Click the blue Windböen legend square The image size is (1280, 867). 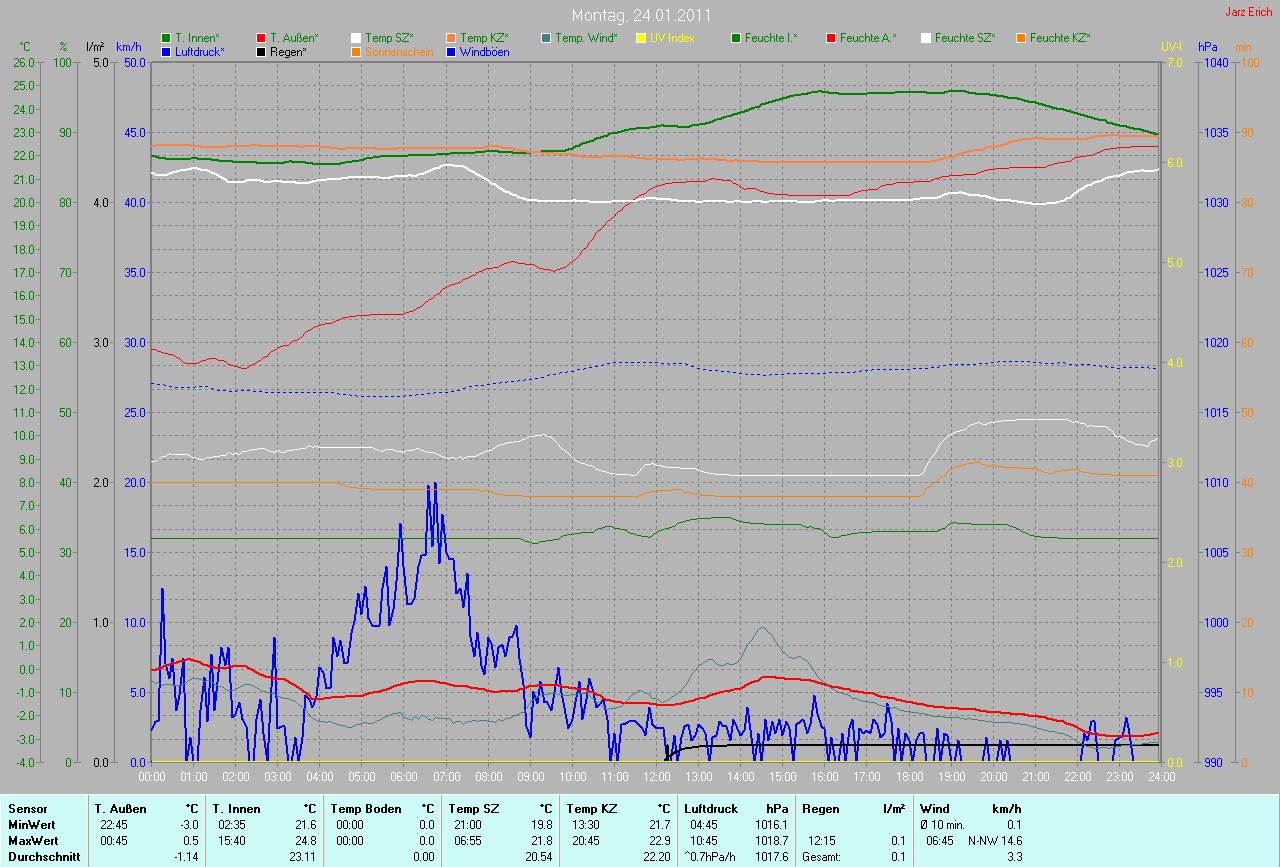point(451,51)
